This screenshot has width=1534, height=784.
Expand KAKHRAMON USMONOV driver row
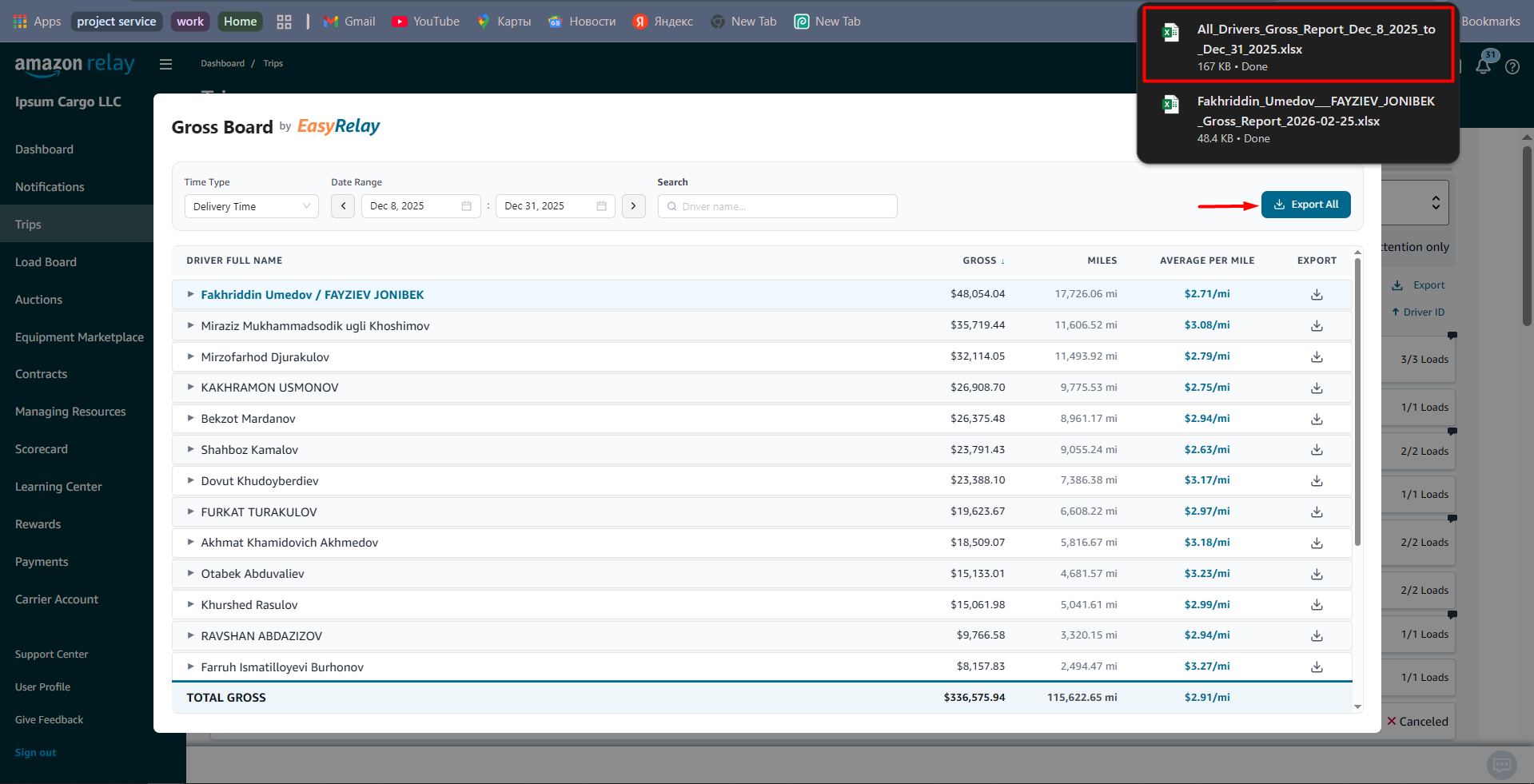pyautogui.click(x=191, y=387)
